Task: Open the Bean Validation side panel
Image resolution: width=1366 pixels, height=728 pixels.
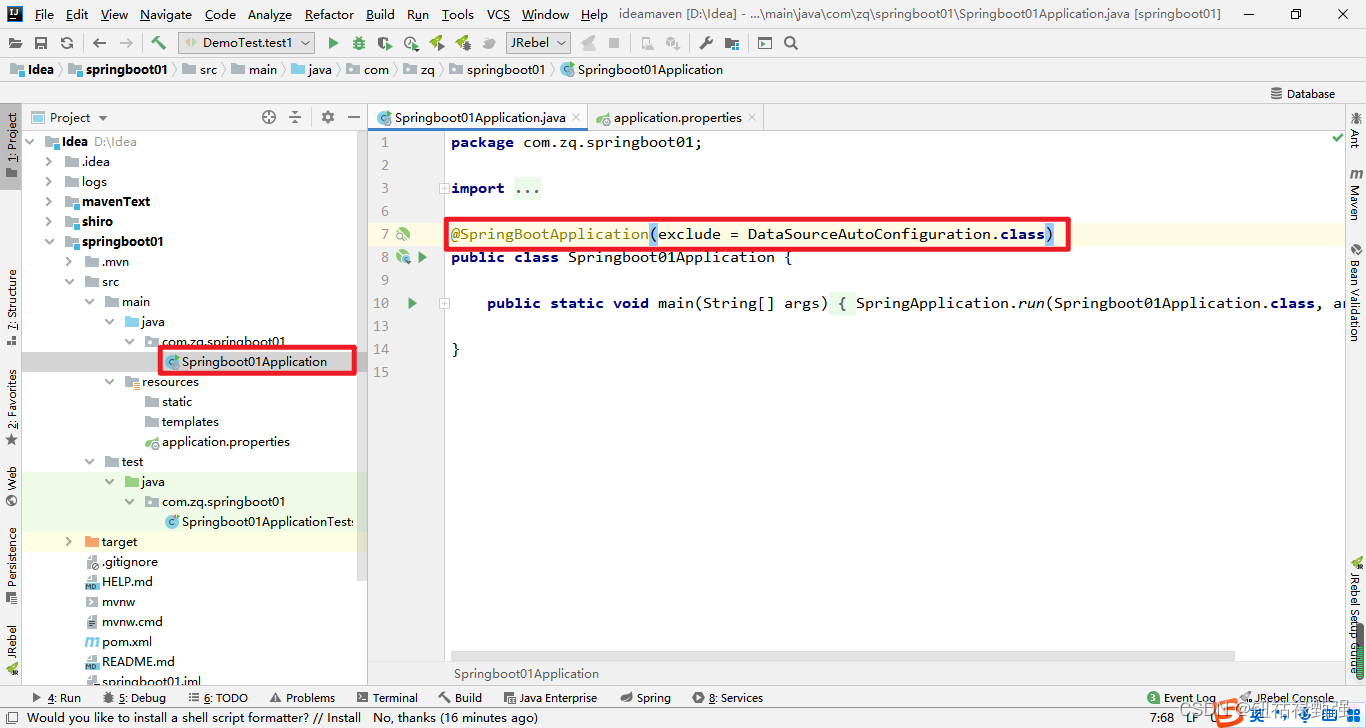Action: [x=1356, y=291]
